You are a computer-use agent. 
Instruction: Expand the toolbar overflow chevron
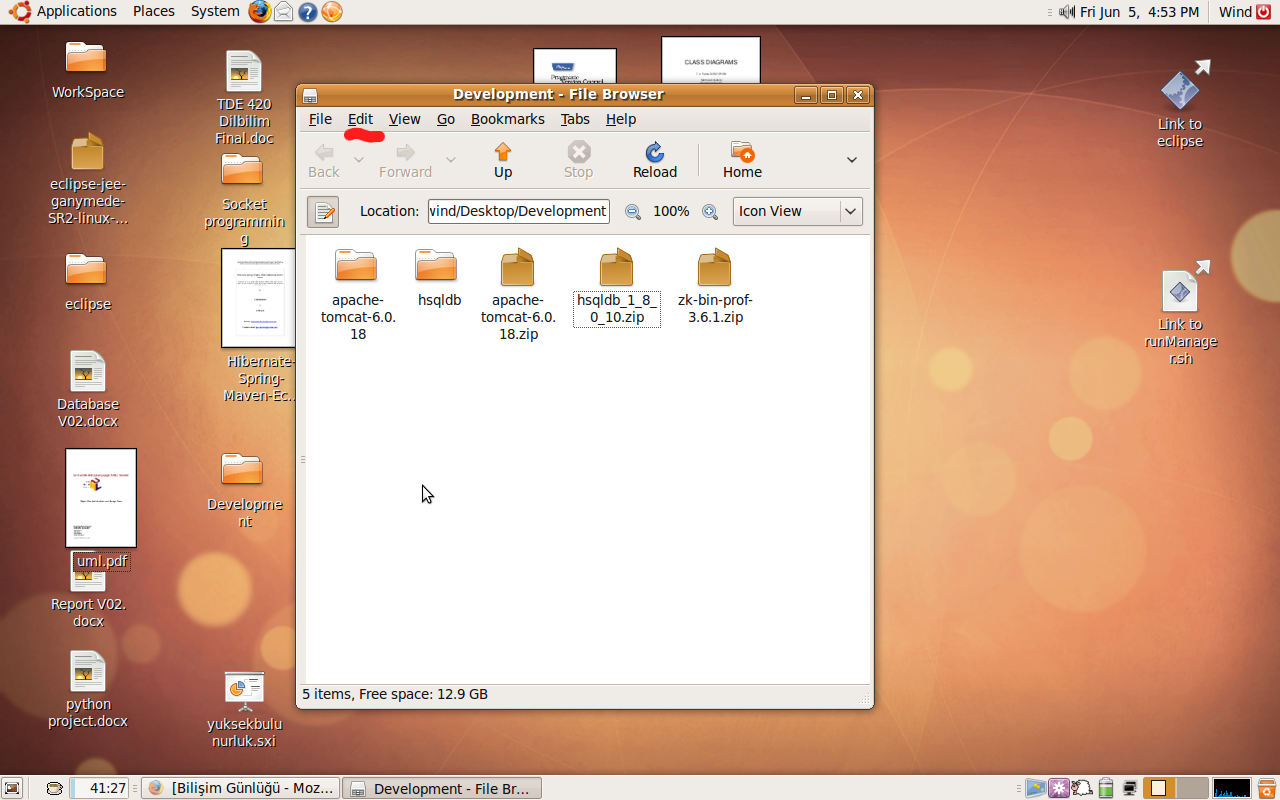click(x=852, y=160)
